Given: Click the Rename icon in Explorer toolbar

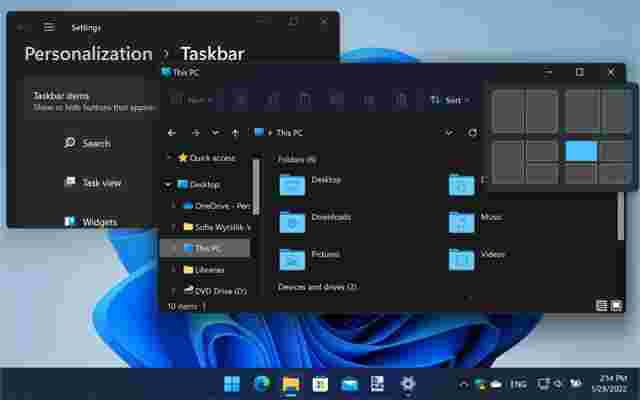Looking at the screenshot, I should [x=337, y=100].
